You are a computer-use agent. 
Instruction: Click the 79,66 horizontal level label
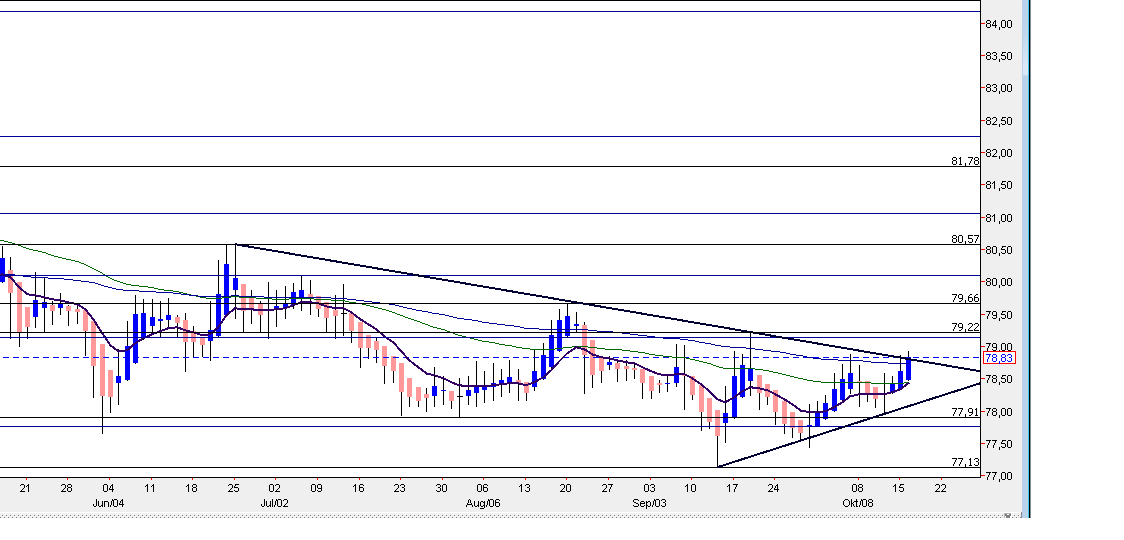[965, 298]
